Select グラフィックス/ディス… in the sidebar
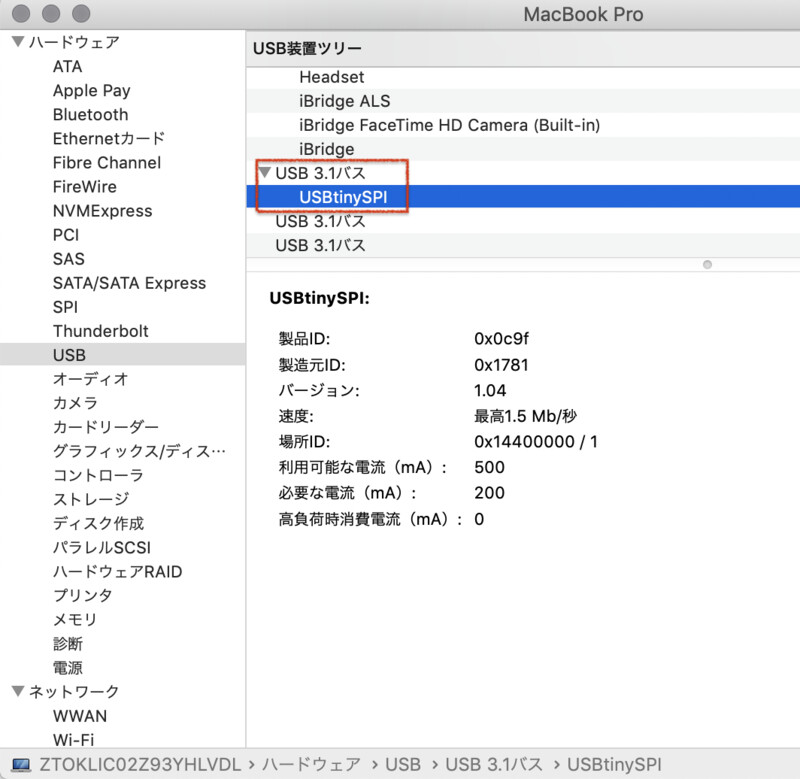The height and width of the screenshot is (779, 800). coord(139,451)
